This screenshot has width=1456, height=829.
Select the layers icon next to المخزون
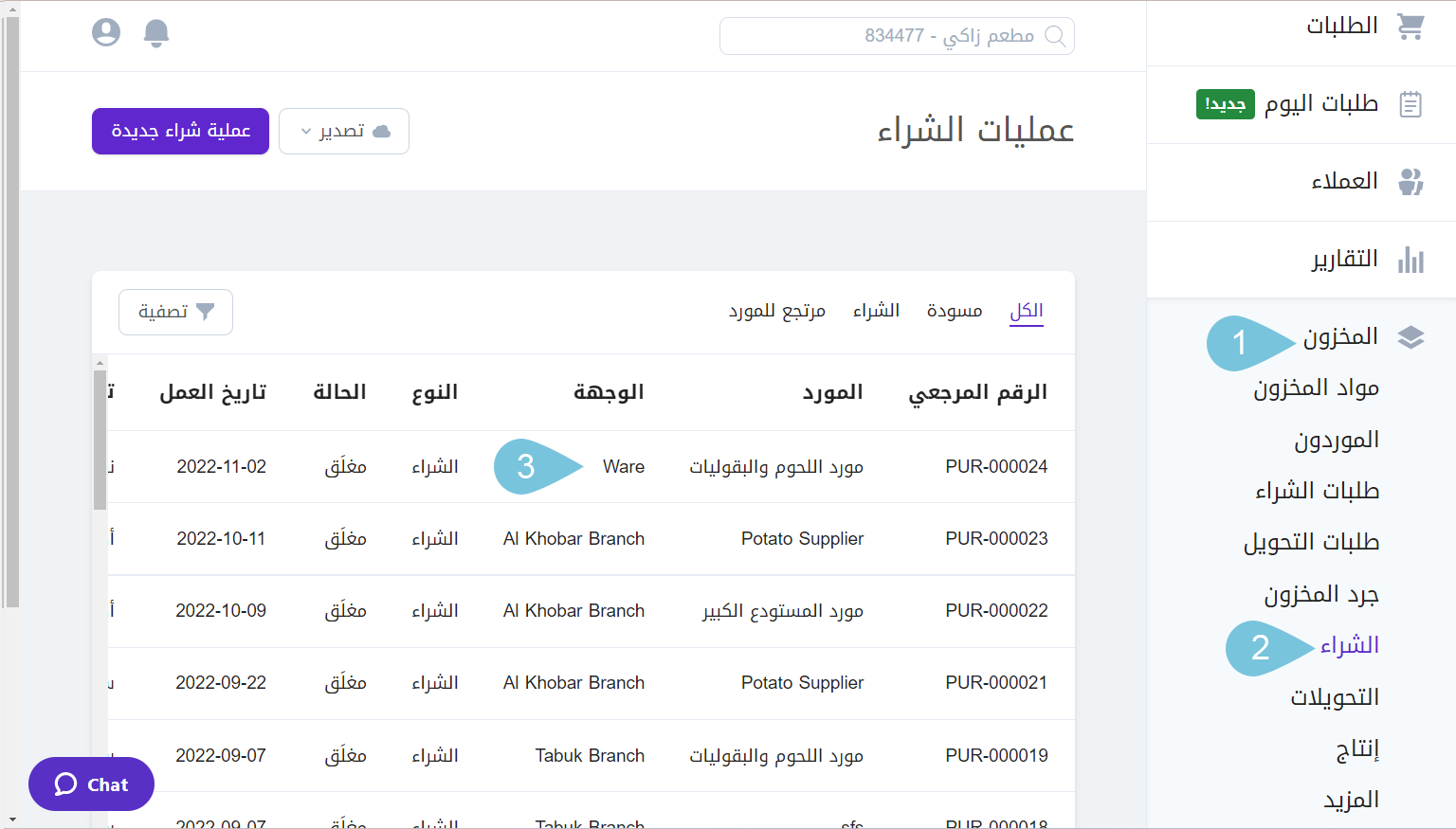(1411, 336)
